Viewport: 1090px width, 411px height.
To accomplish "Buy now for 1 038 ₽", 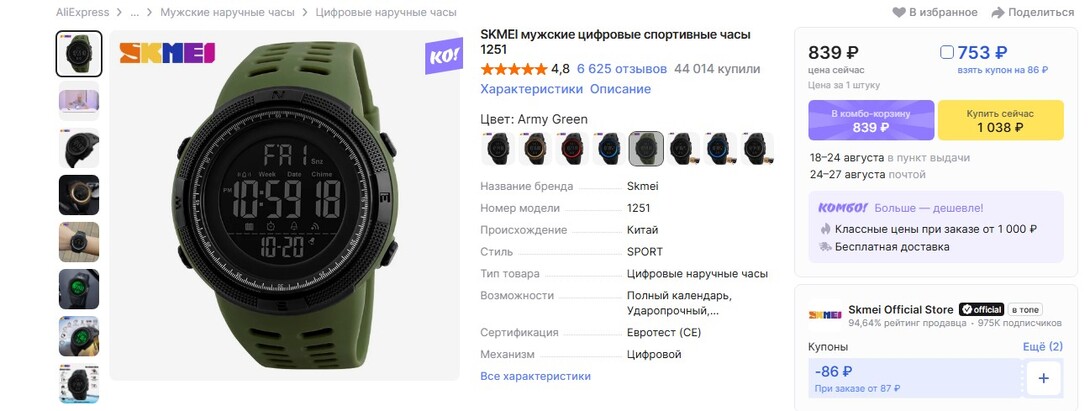I will tap(1000, 120).
